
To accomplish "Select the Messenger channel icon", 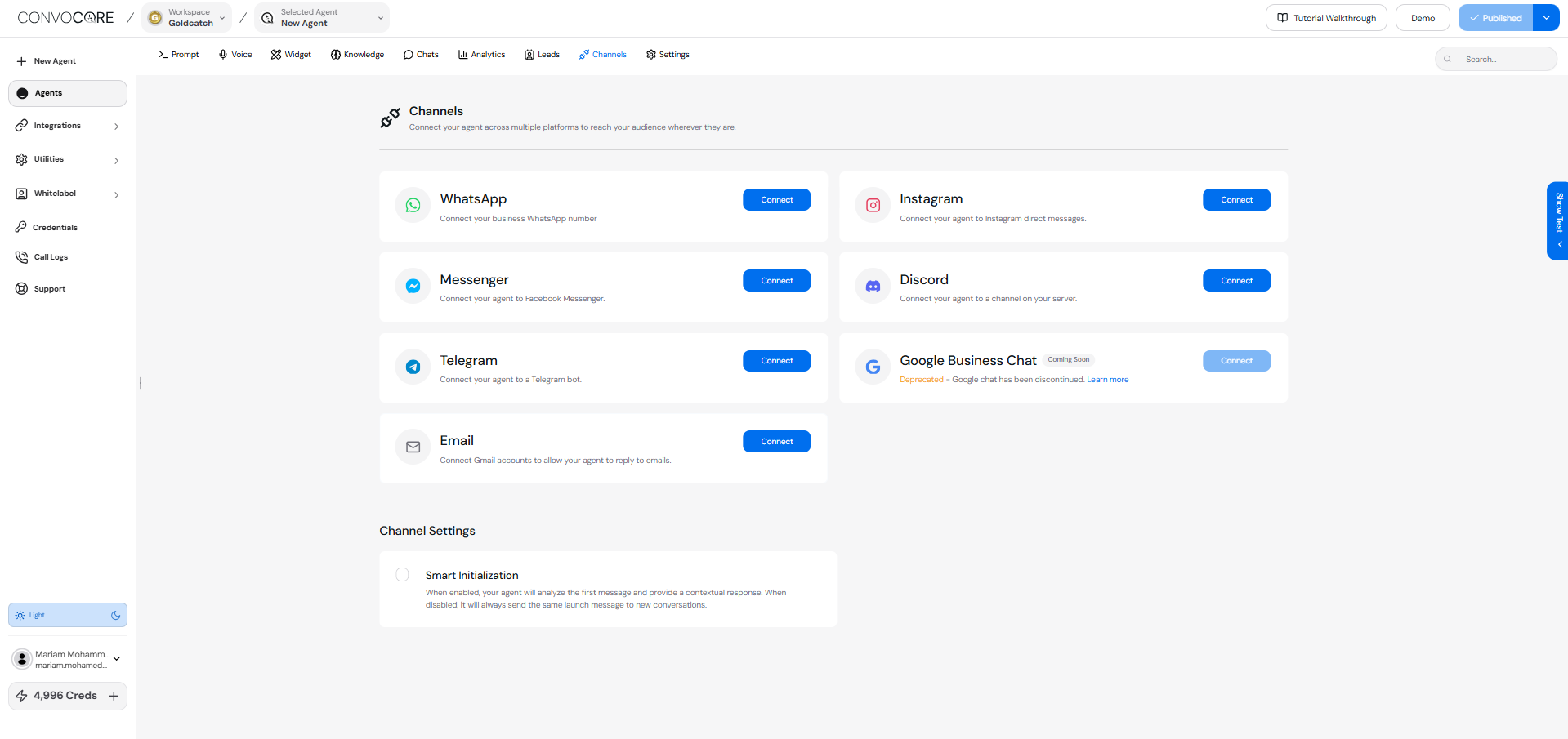I will point(413,286).
